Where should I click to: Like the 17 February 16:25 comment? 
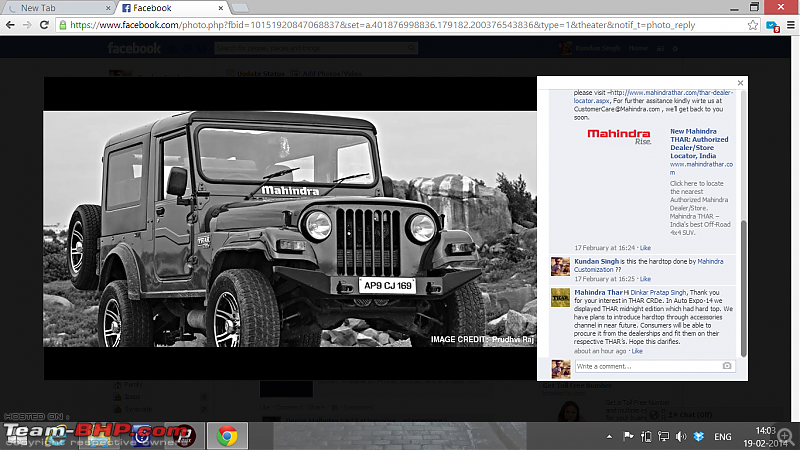pos(645,279)
